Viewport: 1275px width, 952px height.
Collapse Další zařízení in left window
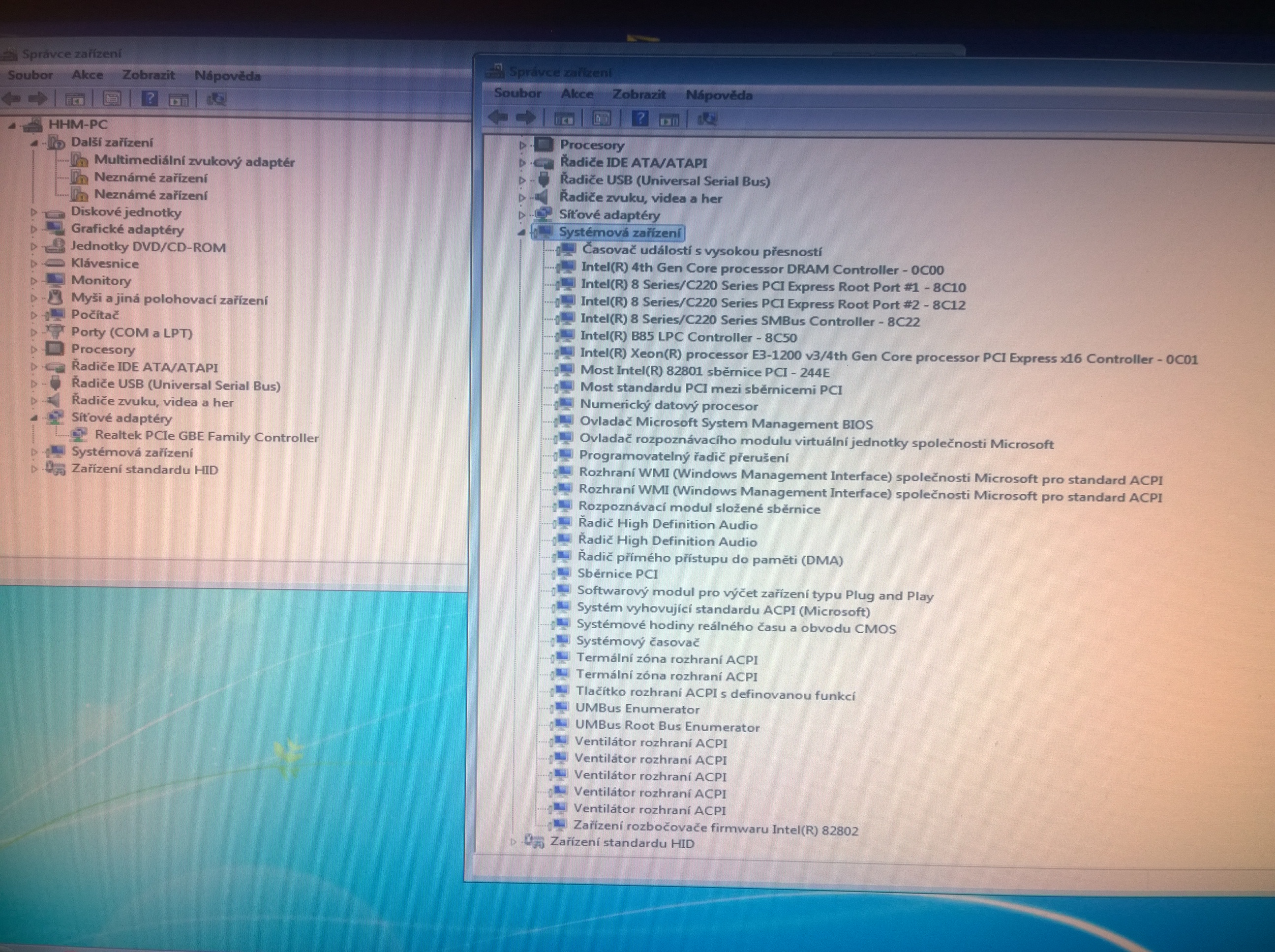34,142
